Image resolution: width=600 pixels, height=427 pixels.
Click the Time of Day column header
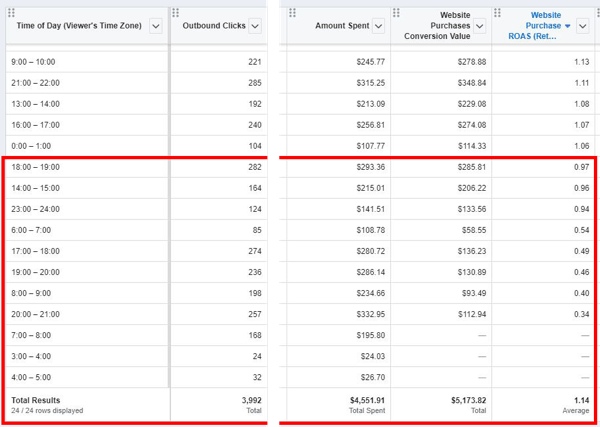point(79,26)
